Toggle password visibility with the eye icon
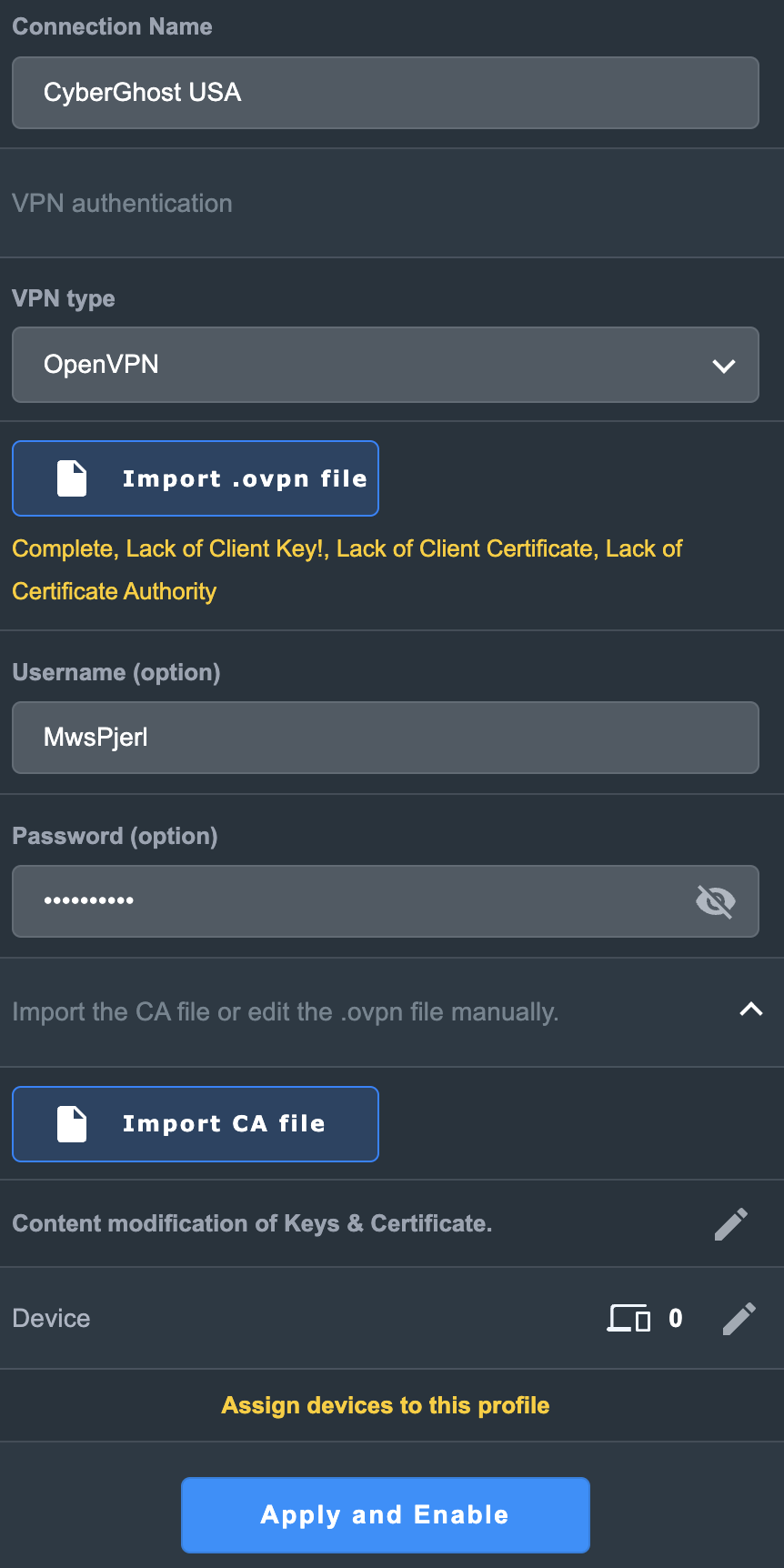 tap(716, 901)
